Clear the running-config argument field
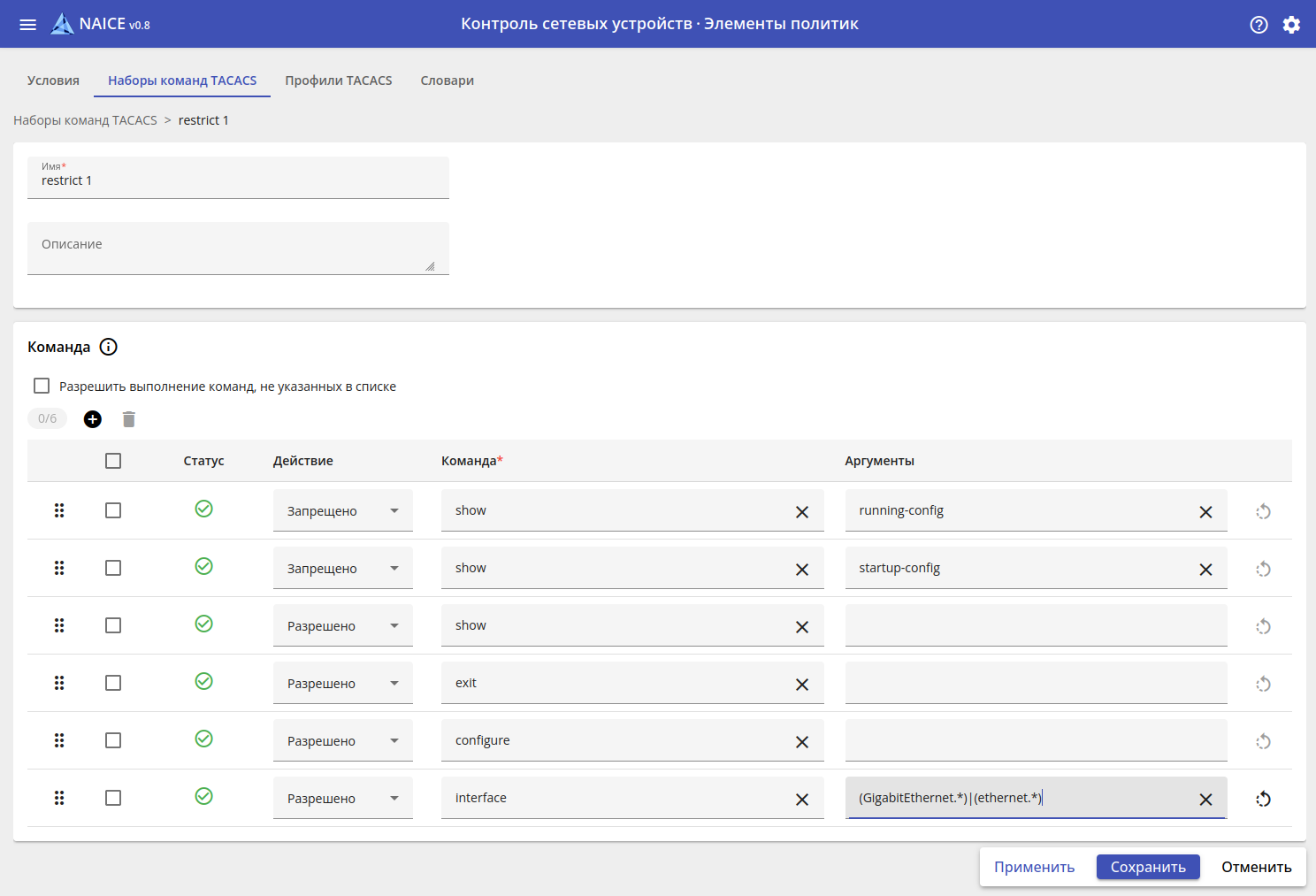This screenshot has height=896, width=1316. point(1205,512)
